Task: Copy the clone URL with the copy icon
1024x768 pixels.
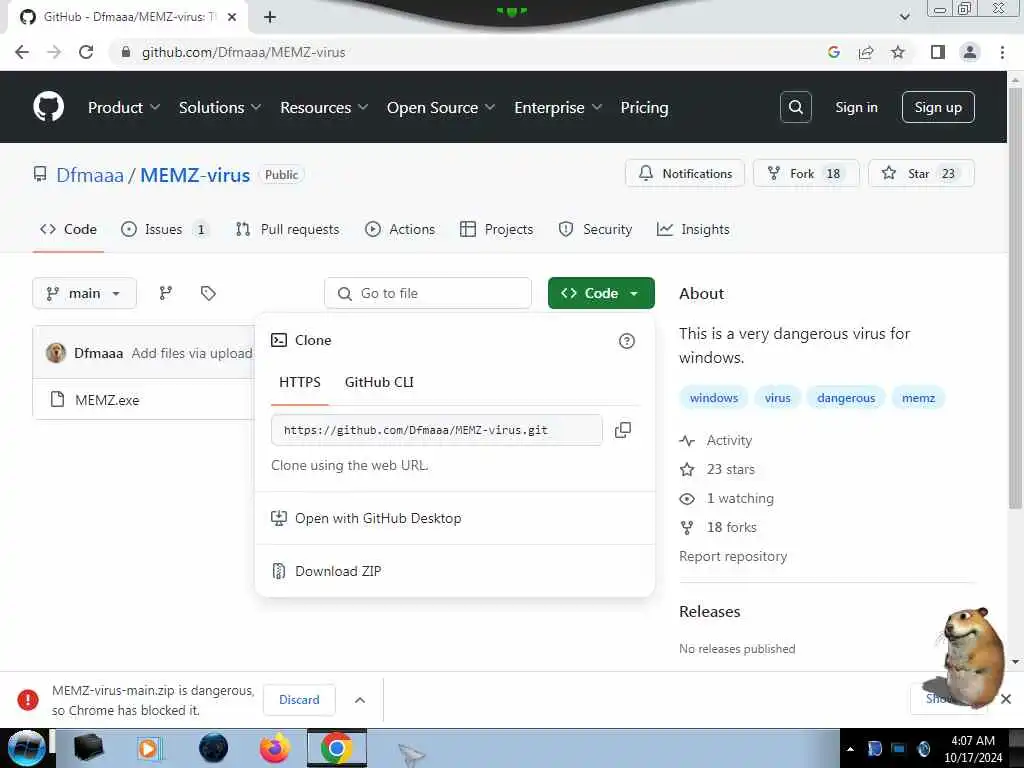Action: 622,430
